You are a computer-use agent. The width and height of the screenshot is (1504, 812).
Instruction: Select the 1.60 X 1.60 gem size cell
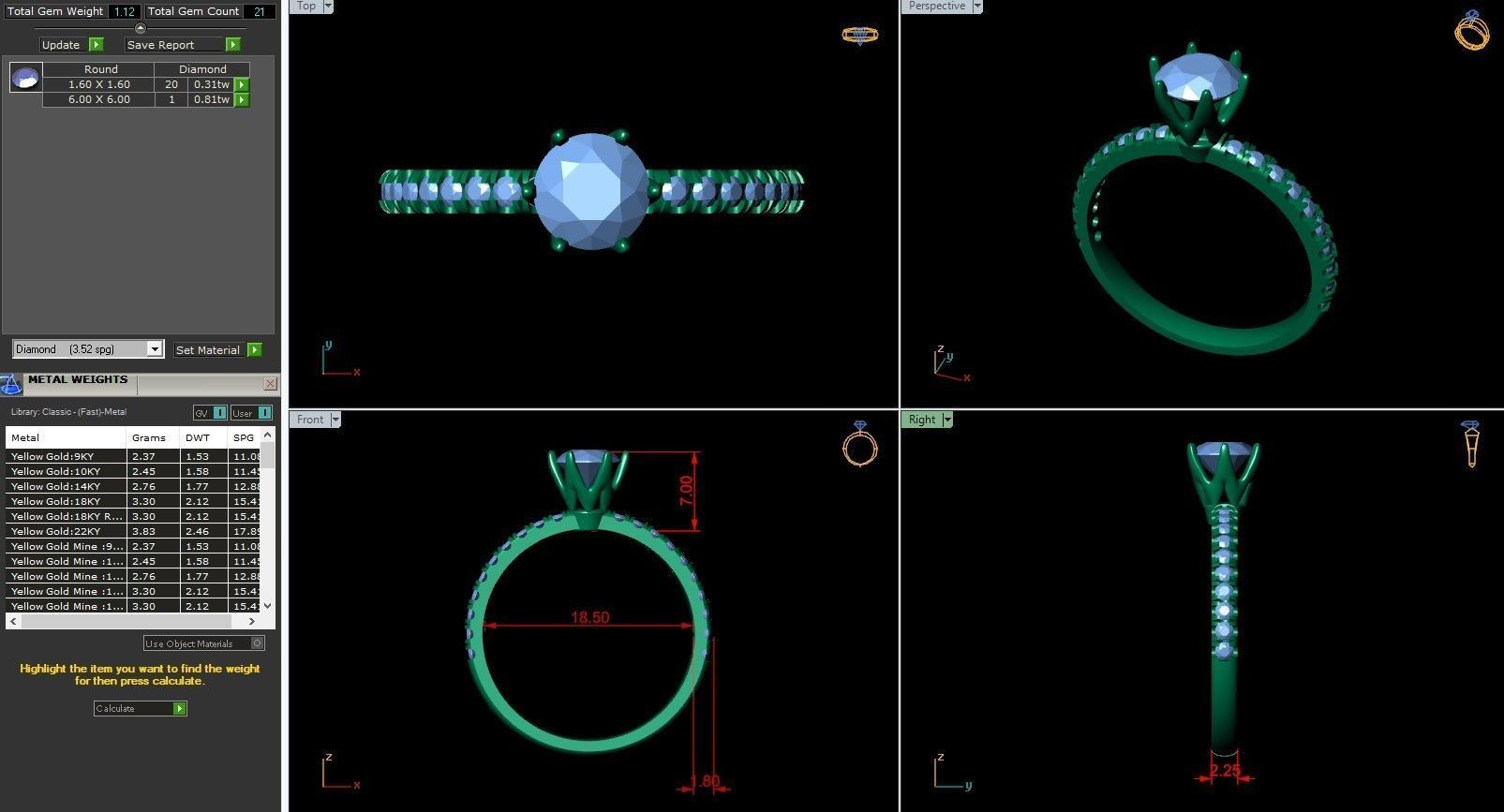click(99, 84)
